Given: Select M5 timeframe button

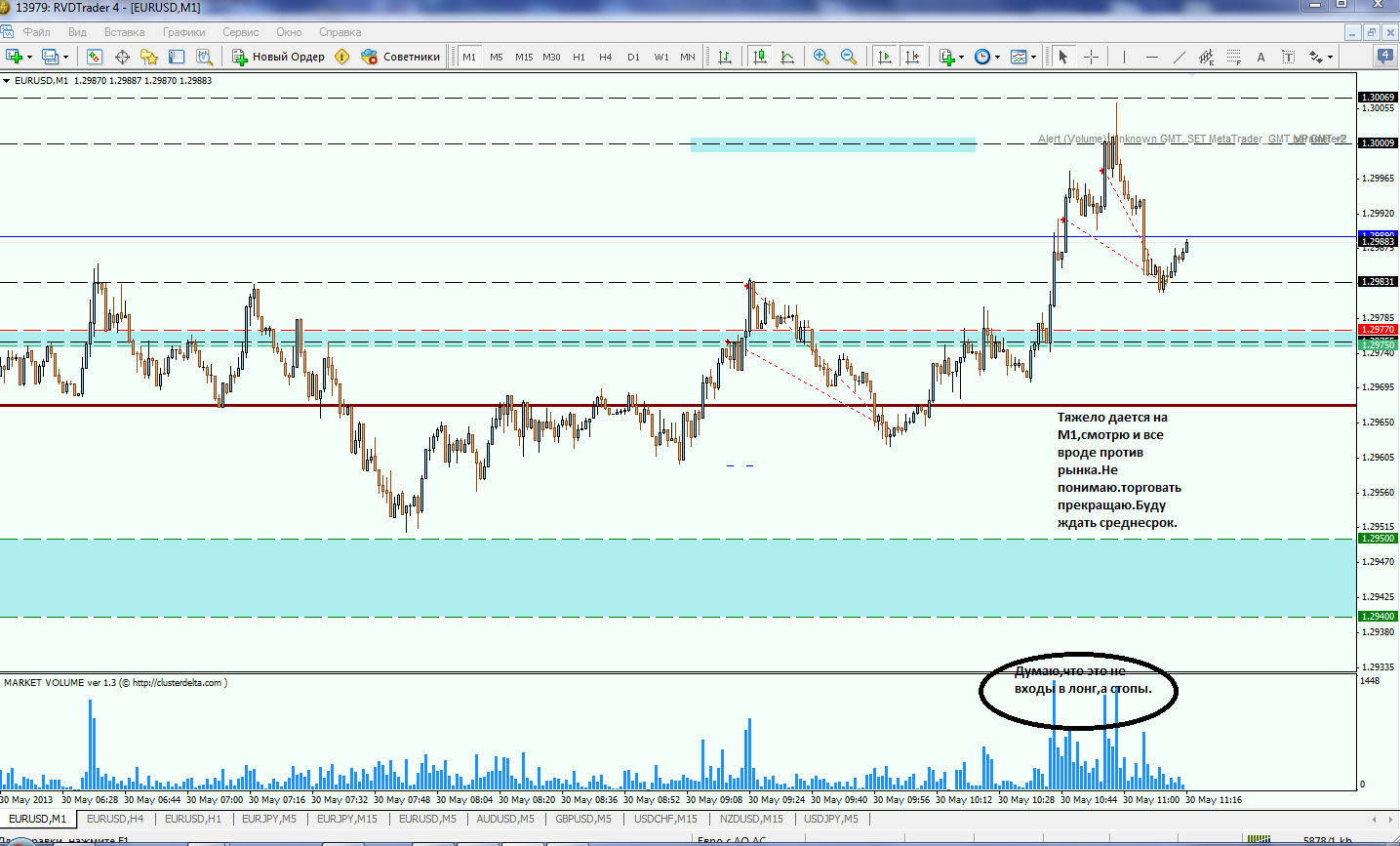Looking at the screenshot, I should (497, 57).
